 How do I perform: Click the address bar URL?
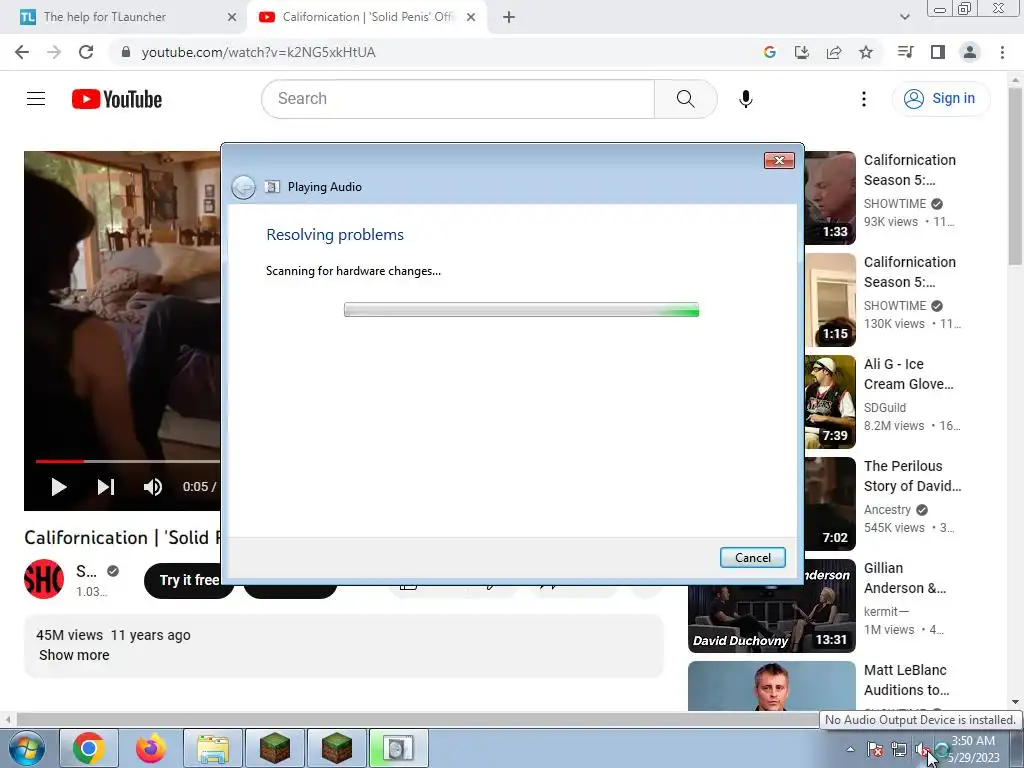[x=259, y=52]
